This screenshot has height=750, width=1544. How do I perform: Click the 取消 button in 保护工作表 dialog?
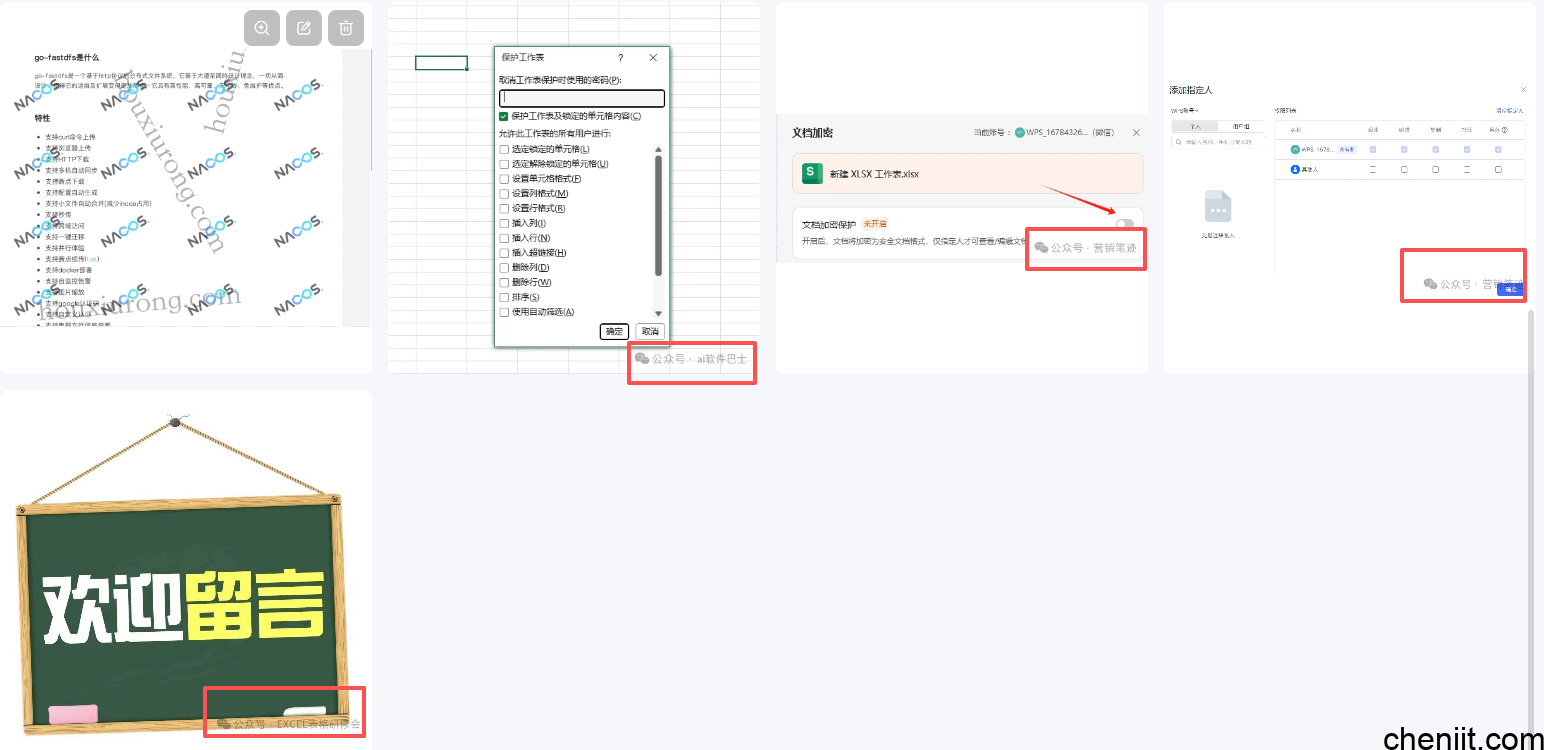tap(650, 331)
